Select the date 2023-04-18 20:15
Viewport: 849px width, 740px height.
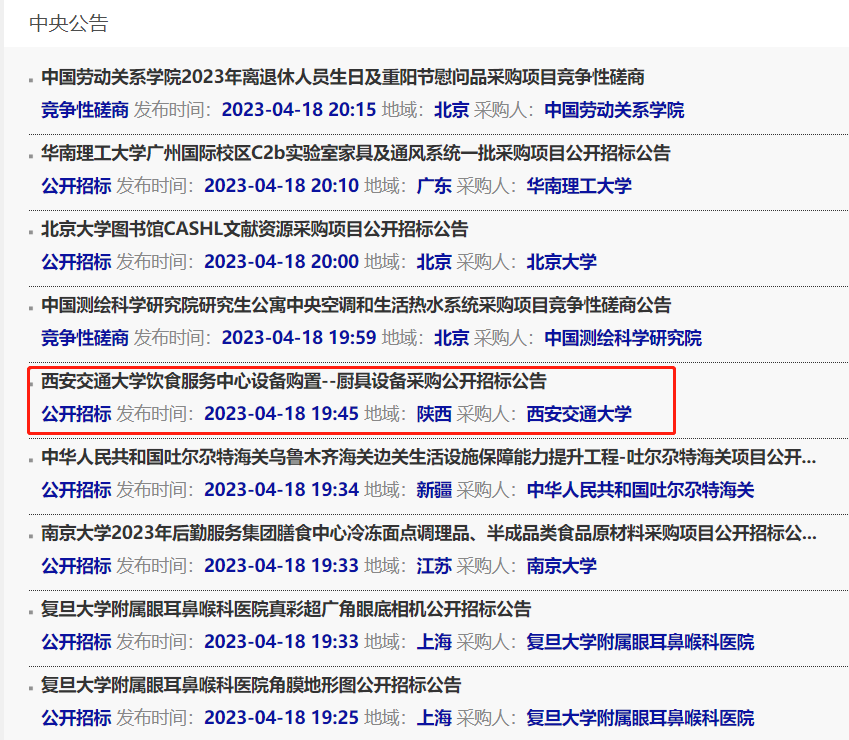(299, 110)
